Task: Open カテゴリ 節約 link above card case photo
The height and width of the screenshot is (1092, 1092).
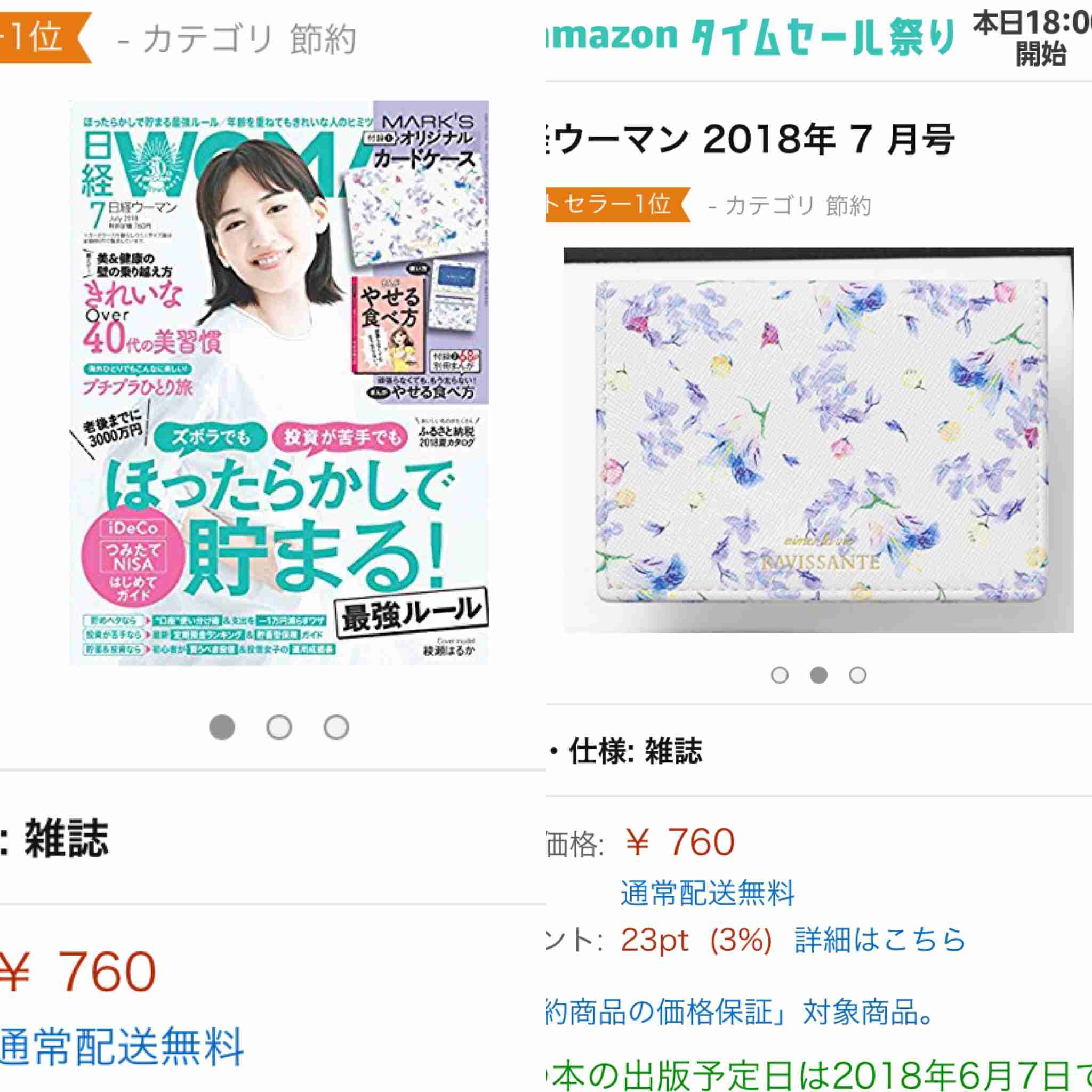Action: pos(790,206)
